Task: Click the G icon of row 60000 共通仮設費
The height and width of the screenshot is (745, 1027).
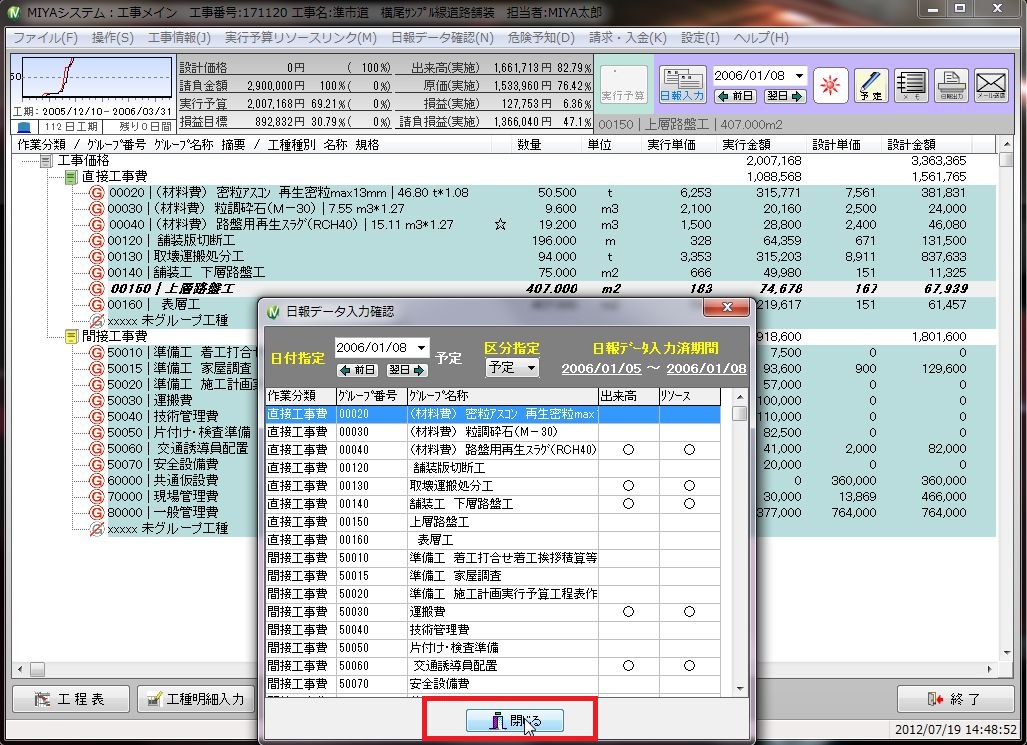Action: [x=96, y=480]
